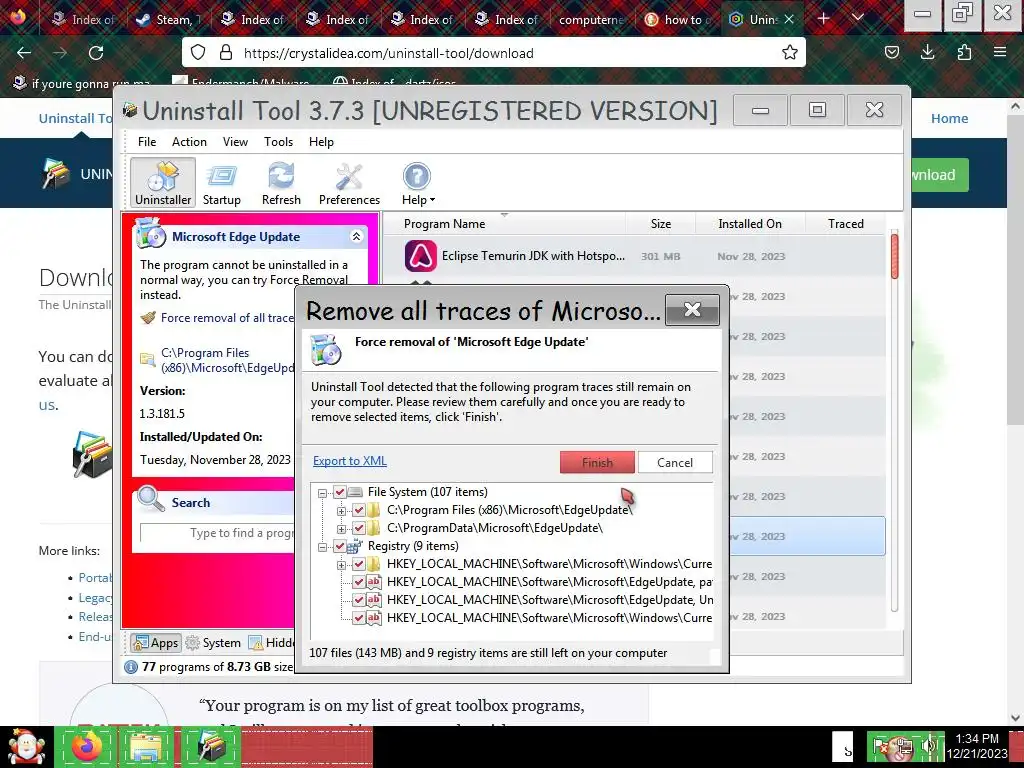This screenshot has width=1024, height=768.
Task: Switch to the Hidden tab
Action: (272, 643)
